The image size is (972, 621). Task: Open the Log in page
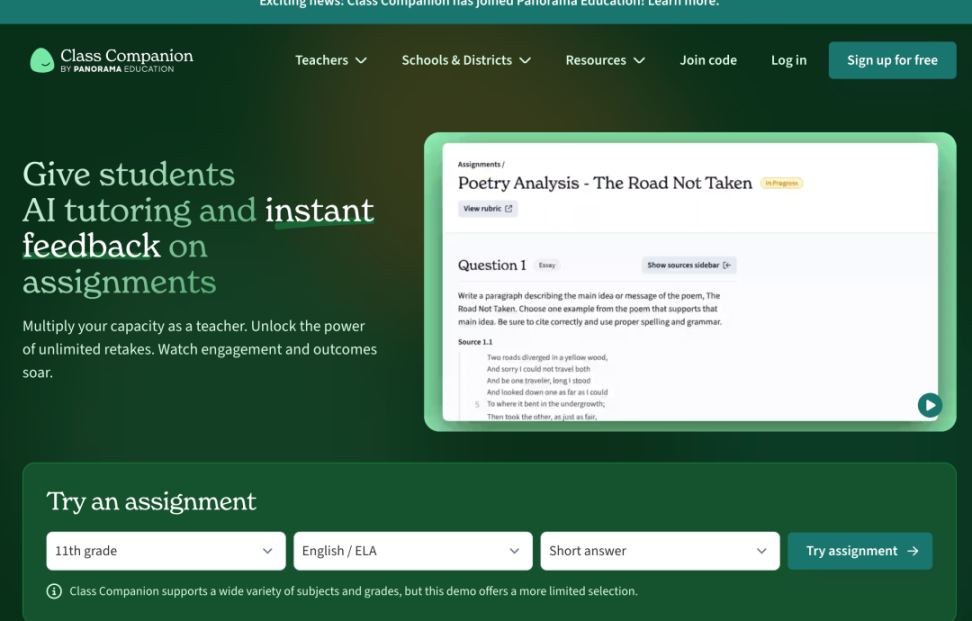pos(789,60)
